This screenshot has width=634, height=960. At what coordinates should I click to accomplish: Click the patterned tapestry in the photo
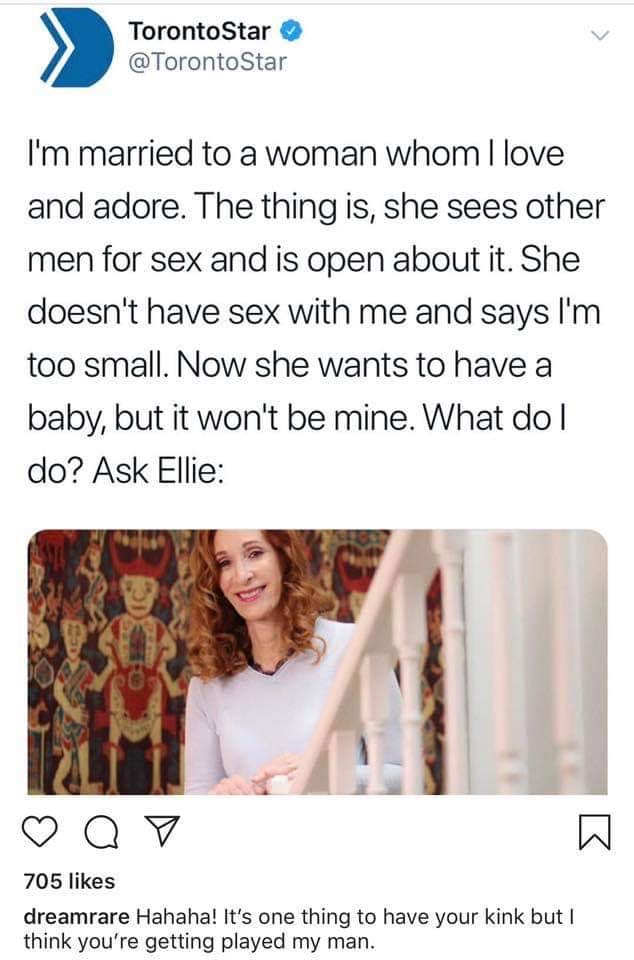110,662
